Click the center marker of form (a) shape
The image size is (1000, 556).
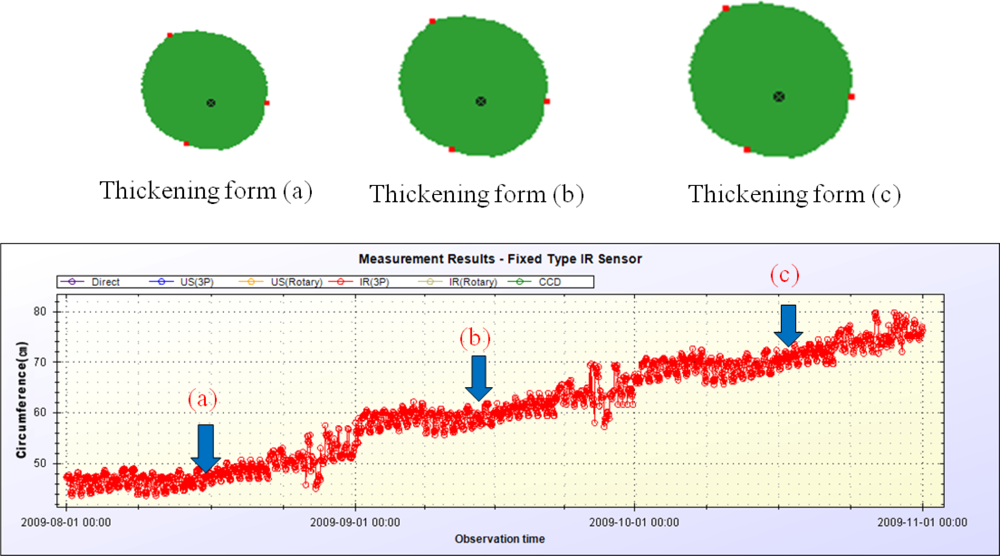coord(211,103)
